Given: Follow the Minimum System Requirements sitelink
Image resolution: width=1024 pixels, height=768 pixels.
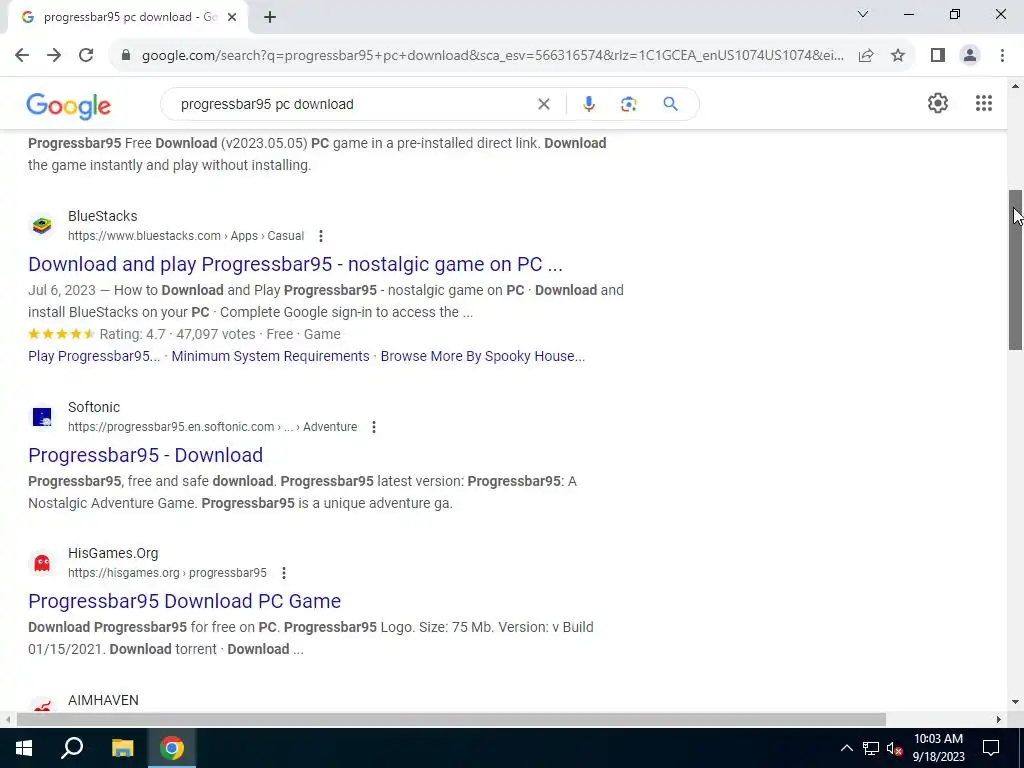Looking at the screenshot, I should pos(270,356).
